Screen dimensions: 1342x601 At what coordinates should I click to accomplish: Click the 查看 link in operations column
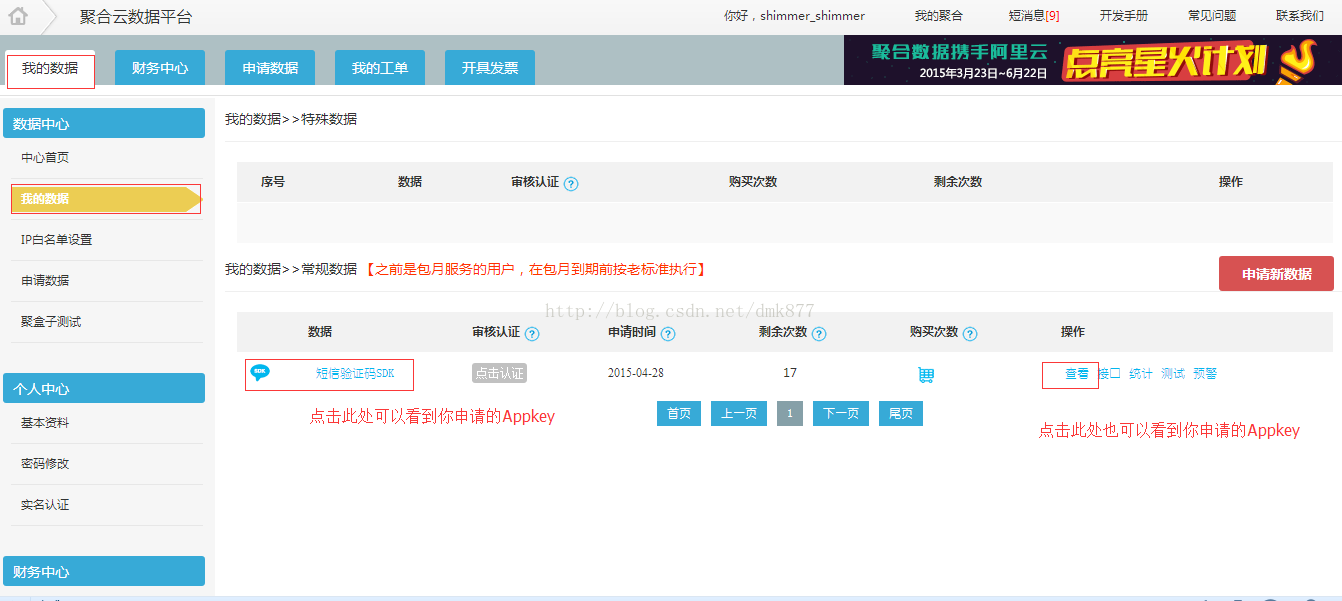coord(1076,374)
